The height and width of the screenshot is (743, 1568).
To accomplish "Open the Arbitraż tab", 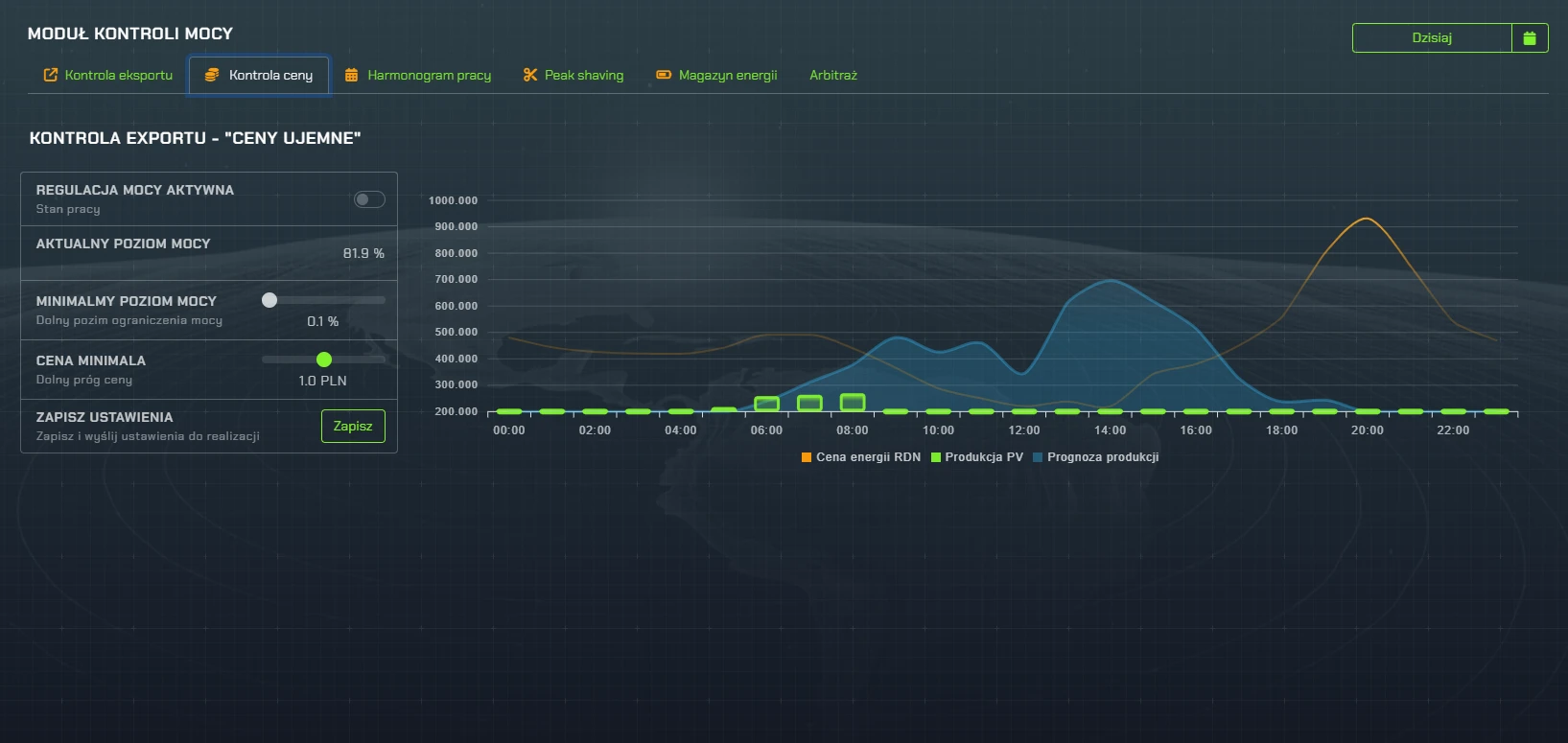I will pyautogui.click(x=833, y=75).
